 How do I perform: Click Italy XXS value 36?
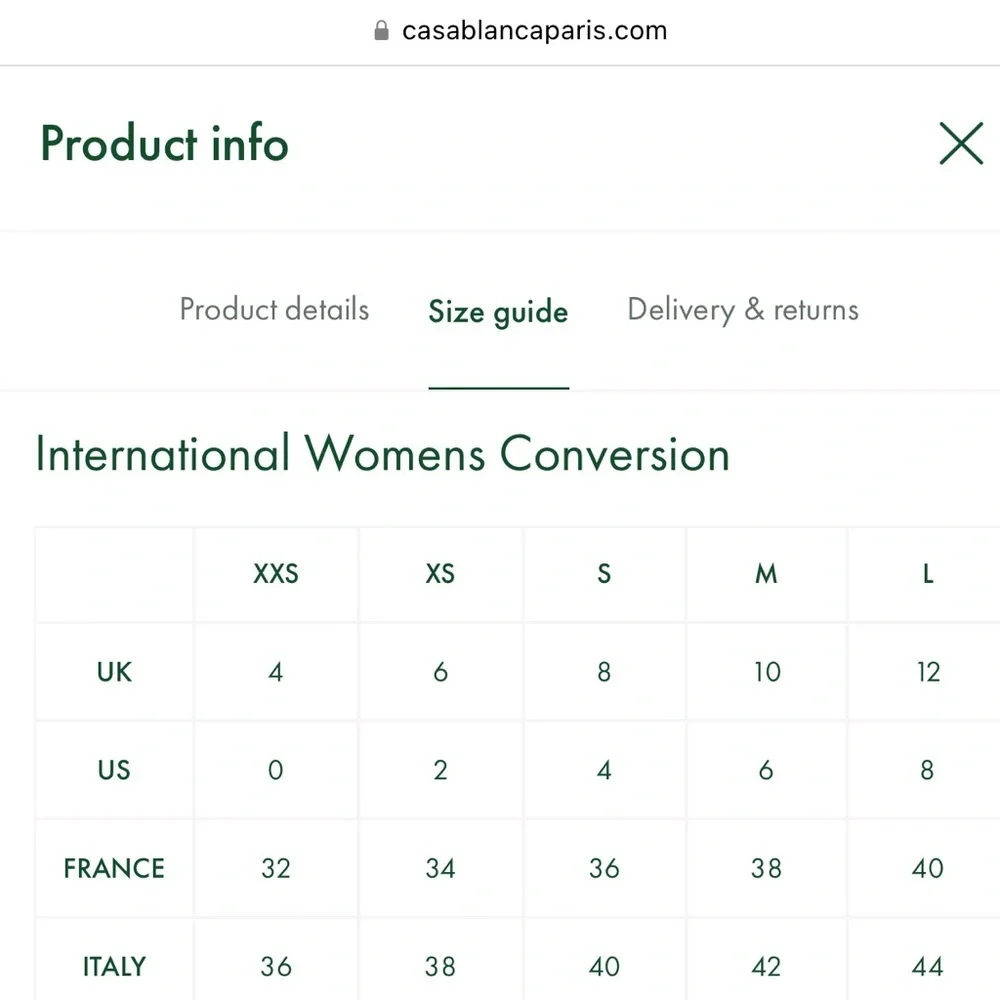(x=276, y=967)
